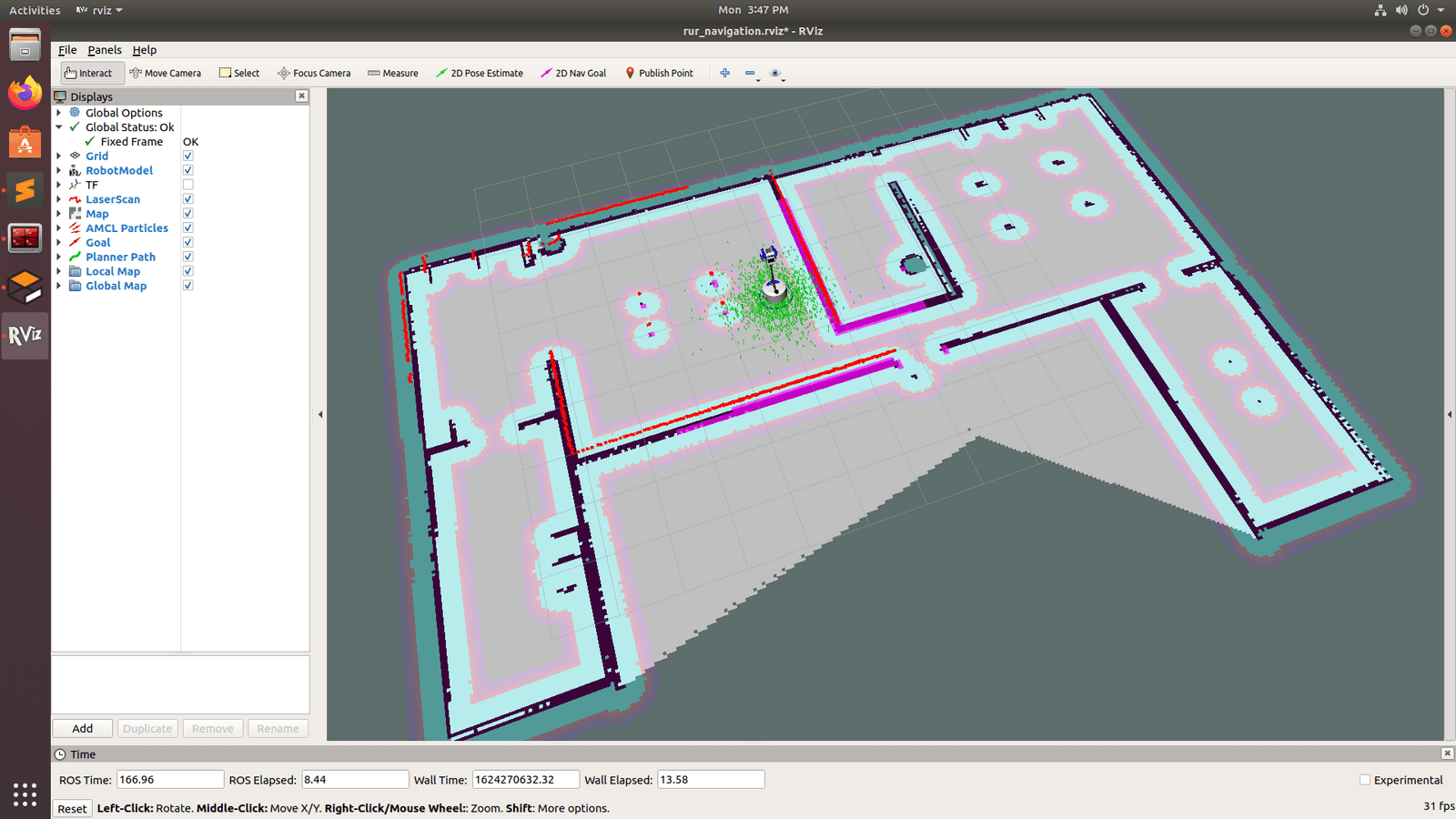The width and height of the screenshot is (1456, 819).
Task: Toggle the Experimental checkbox
Action: click(1364, 780)
